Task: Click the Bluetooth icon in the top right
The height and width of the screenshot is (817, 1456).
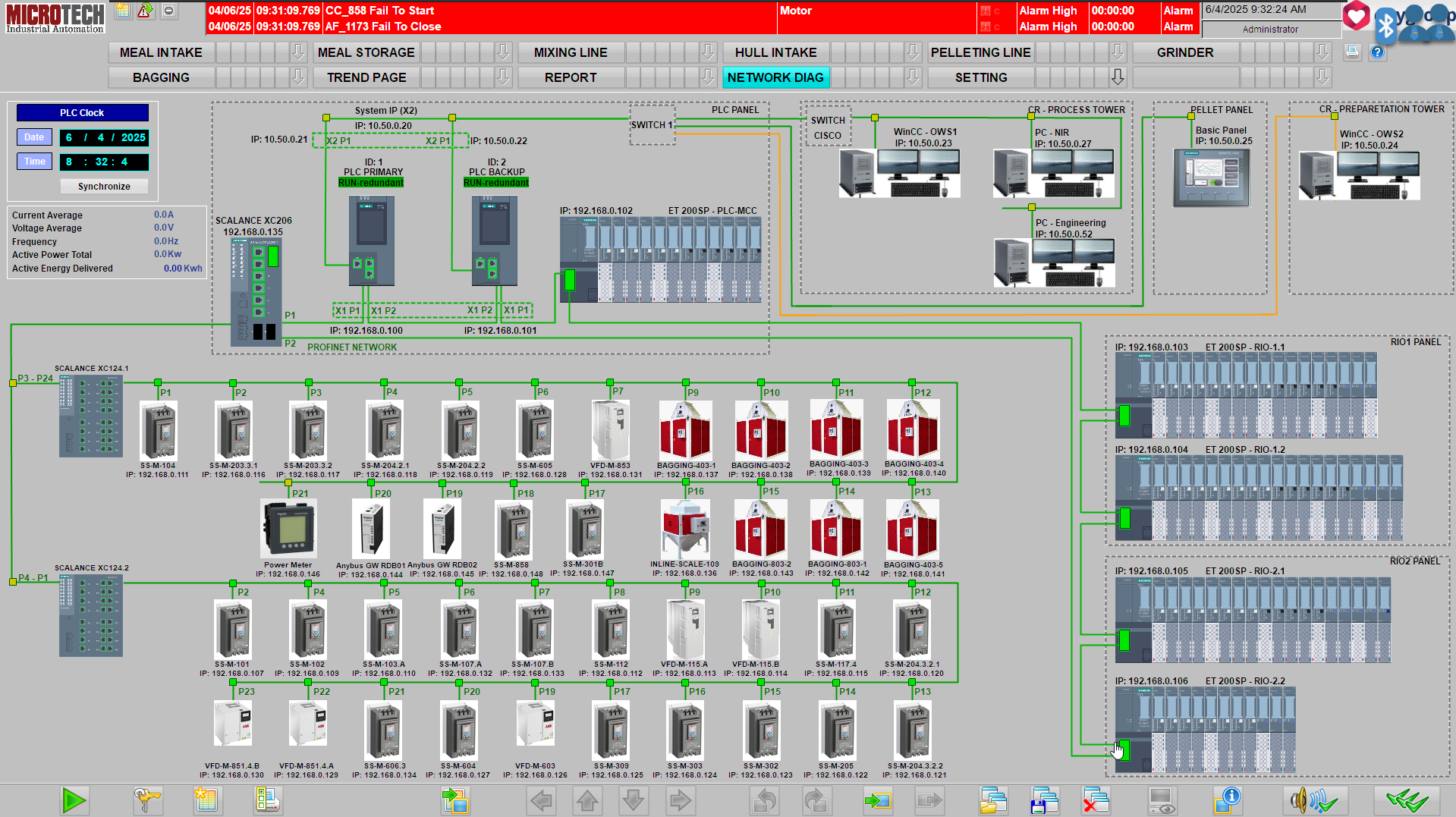Action: pyautogui.click(x=1386, y=24)
